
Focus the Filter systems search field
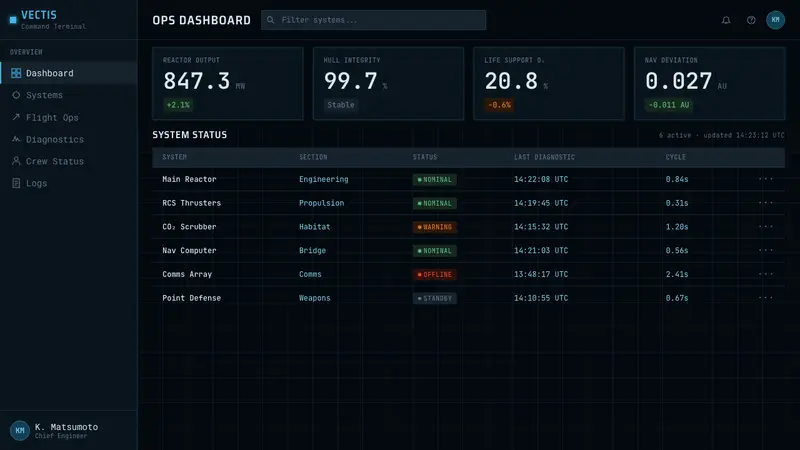[373, 20]
